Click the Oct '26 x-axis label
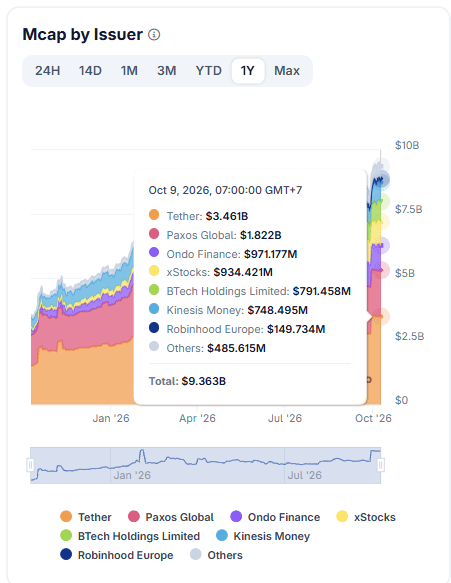 [x=373, y=418]
